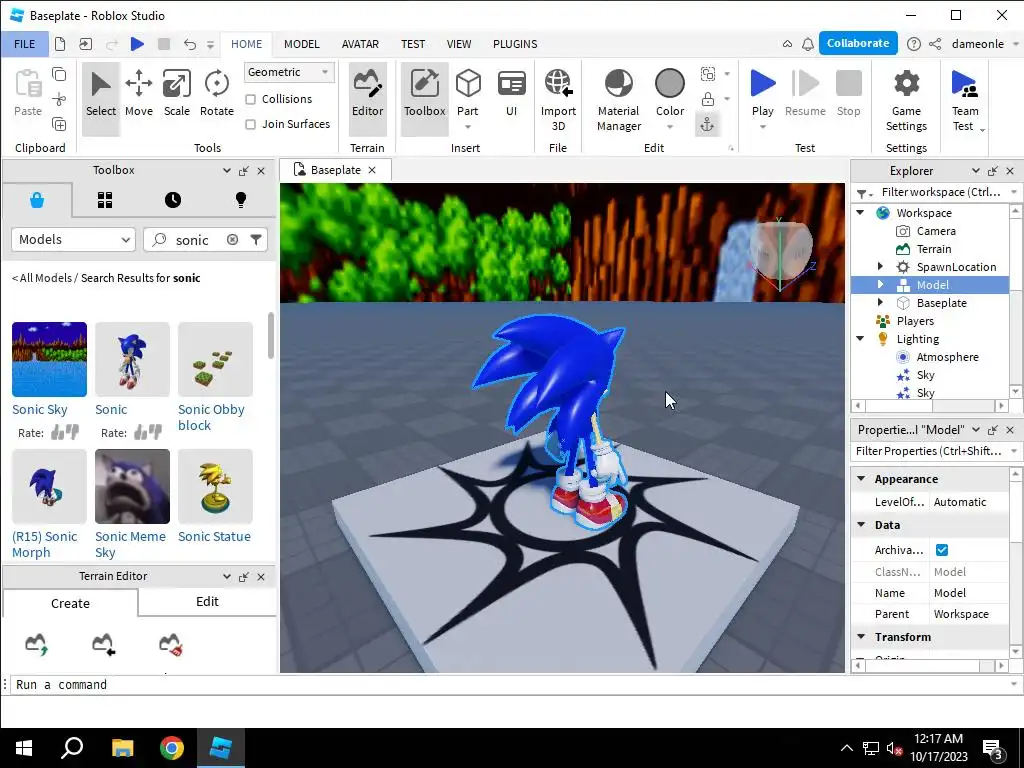Expand the Model node arrow
1024x768 pixels.
click(880, 285)
